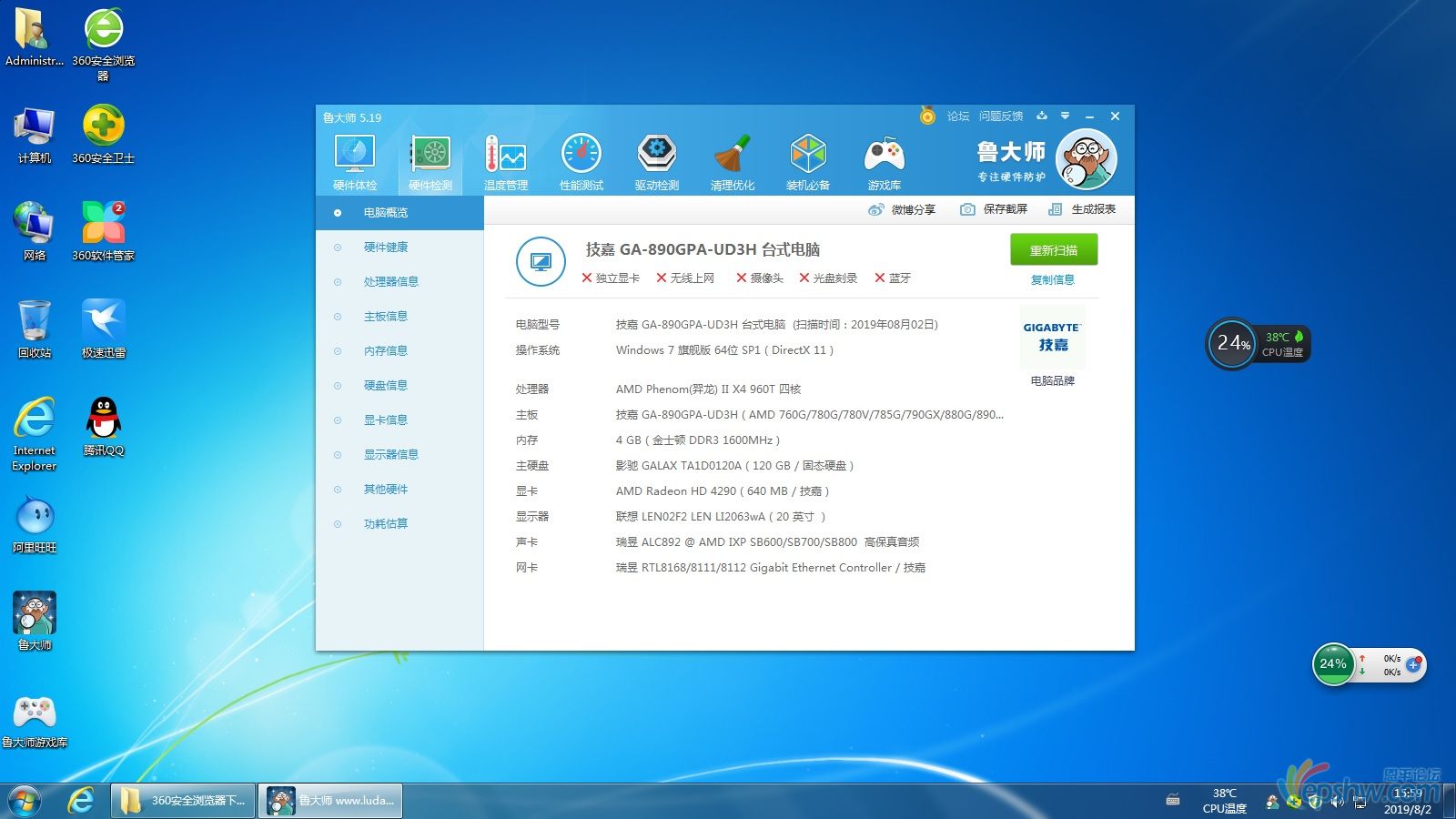Click the green 重新扫描 rescan button
1456x819 pixels.
tap(1054, 250)
